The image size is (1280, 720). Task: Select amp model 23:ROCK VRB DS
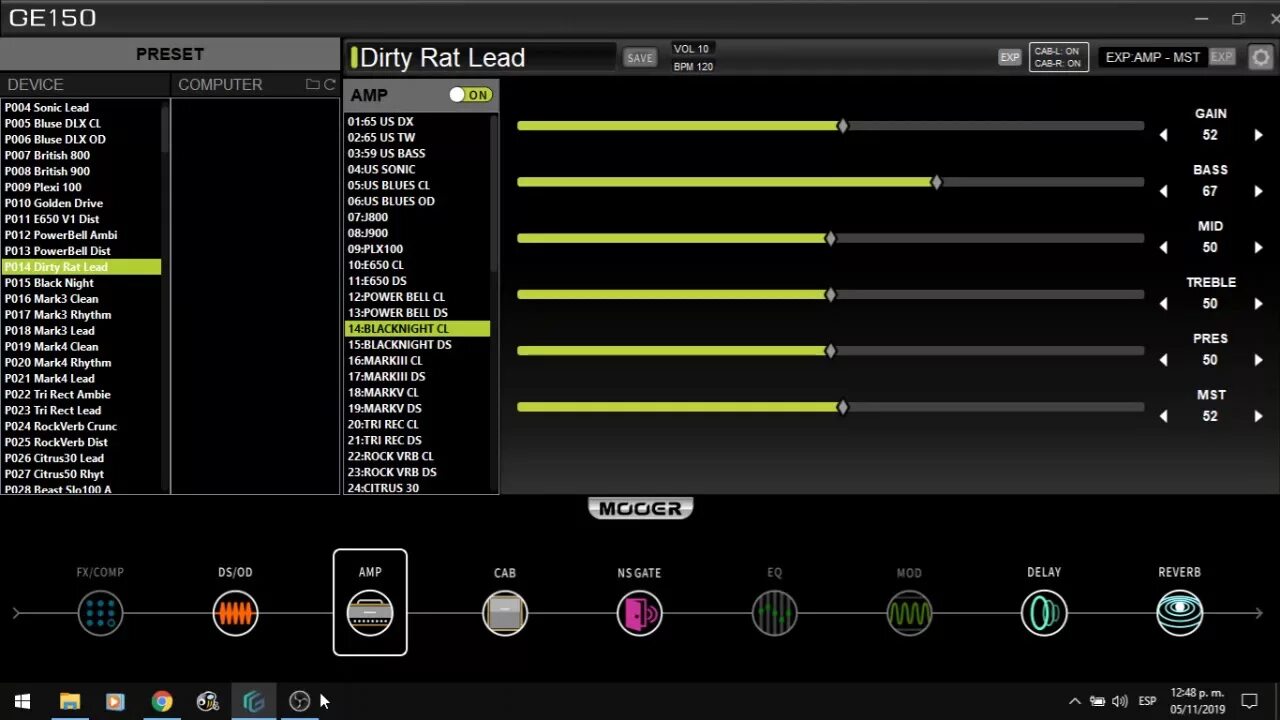tap(417, 472)
